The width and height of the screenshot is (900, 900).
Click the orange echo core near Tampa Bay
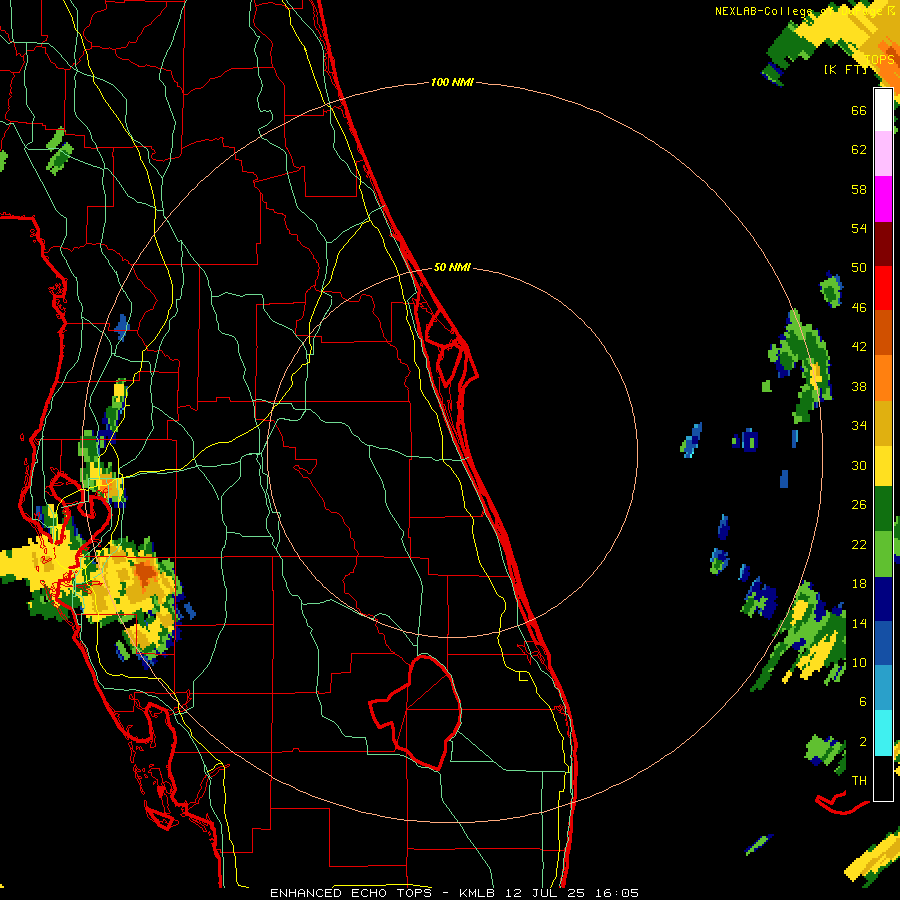pos(146,572)
